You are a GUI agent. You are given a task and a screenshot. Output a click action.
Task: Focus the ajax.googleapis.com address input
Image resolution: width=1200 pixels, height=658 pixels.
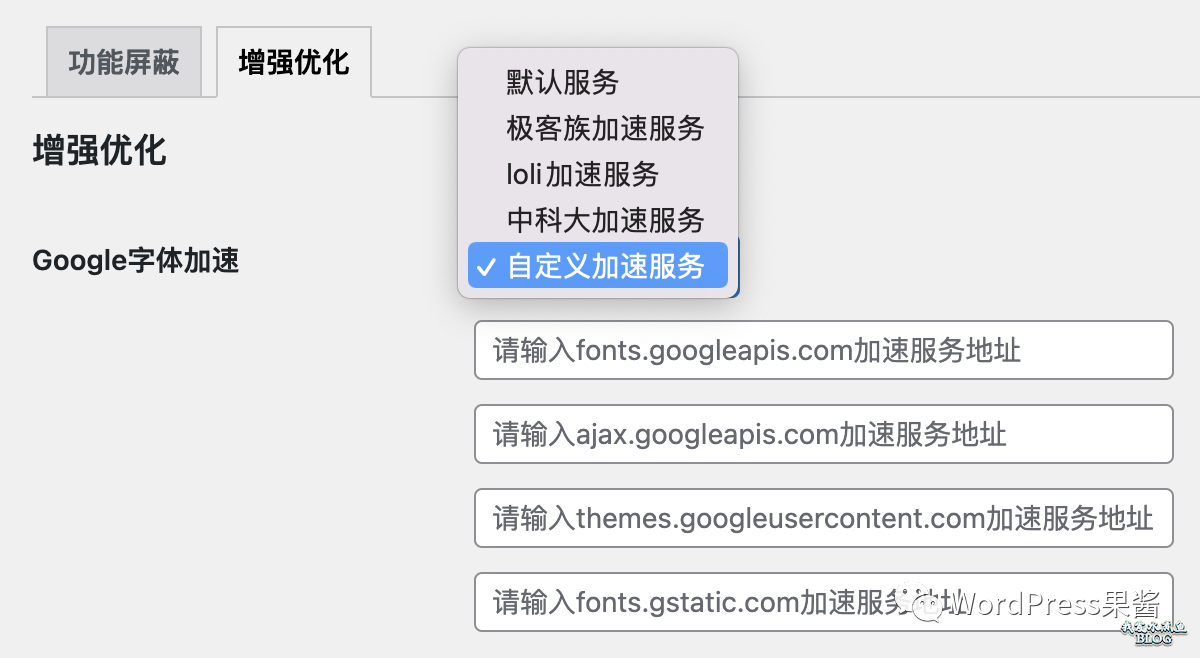pos(822,434)
